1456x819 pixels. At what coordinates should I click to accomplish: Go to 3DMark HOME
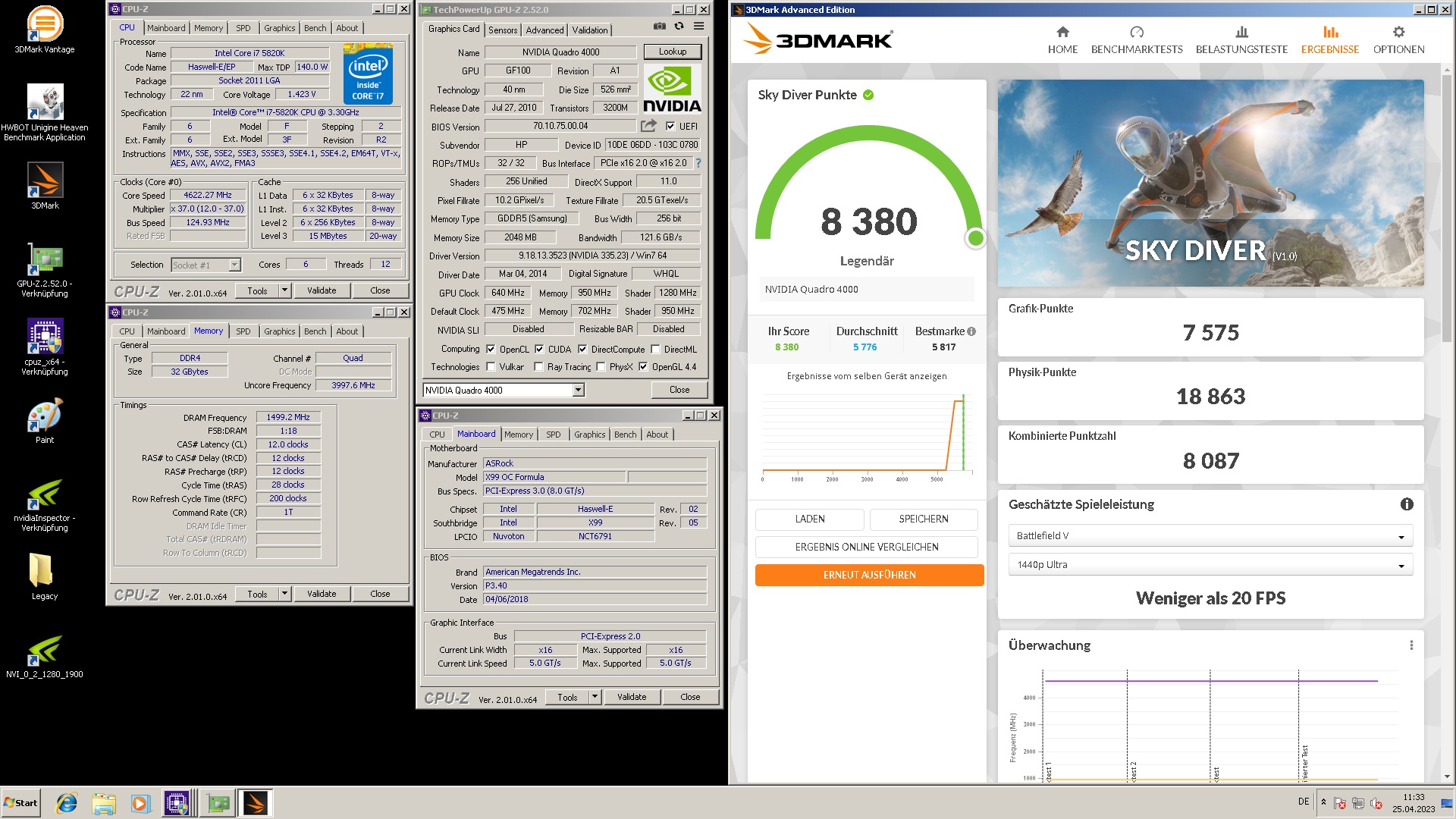point(1062,40)
